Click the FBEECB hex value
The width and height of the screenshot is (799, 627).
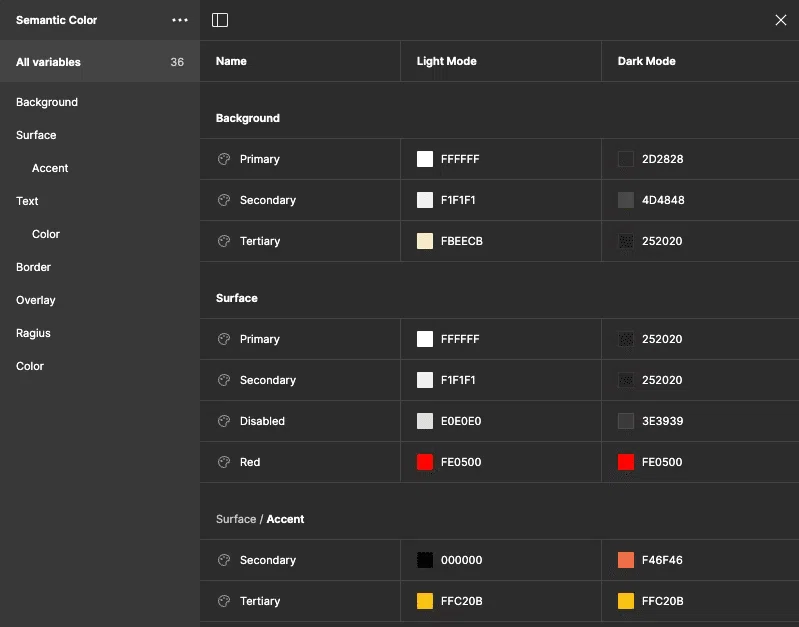461,241
